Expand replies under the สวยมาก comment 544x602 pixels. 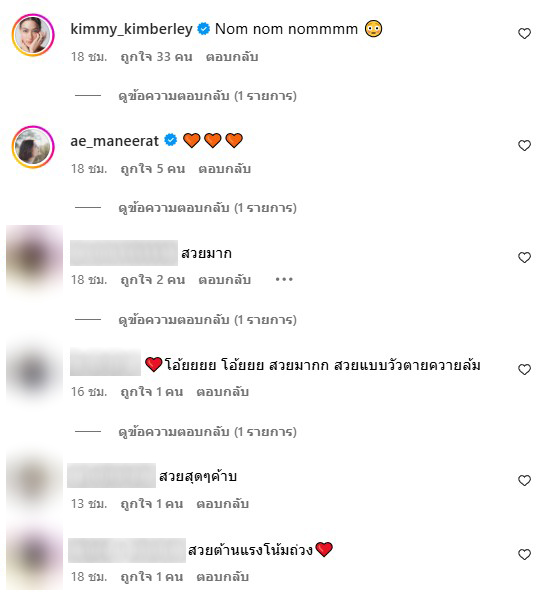(207, 319)
